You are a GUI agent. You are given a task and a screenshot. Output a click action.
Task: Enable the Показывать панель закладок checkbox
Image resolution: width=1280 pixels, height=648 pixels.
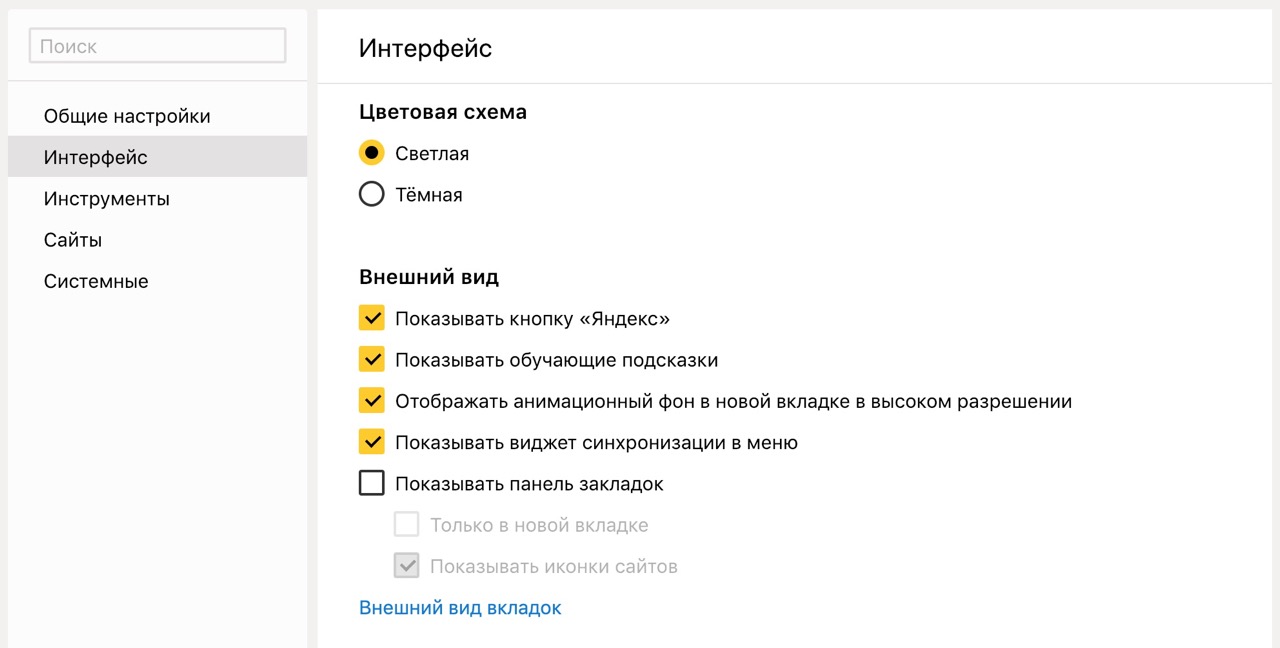pos(372,484)
